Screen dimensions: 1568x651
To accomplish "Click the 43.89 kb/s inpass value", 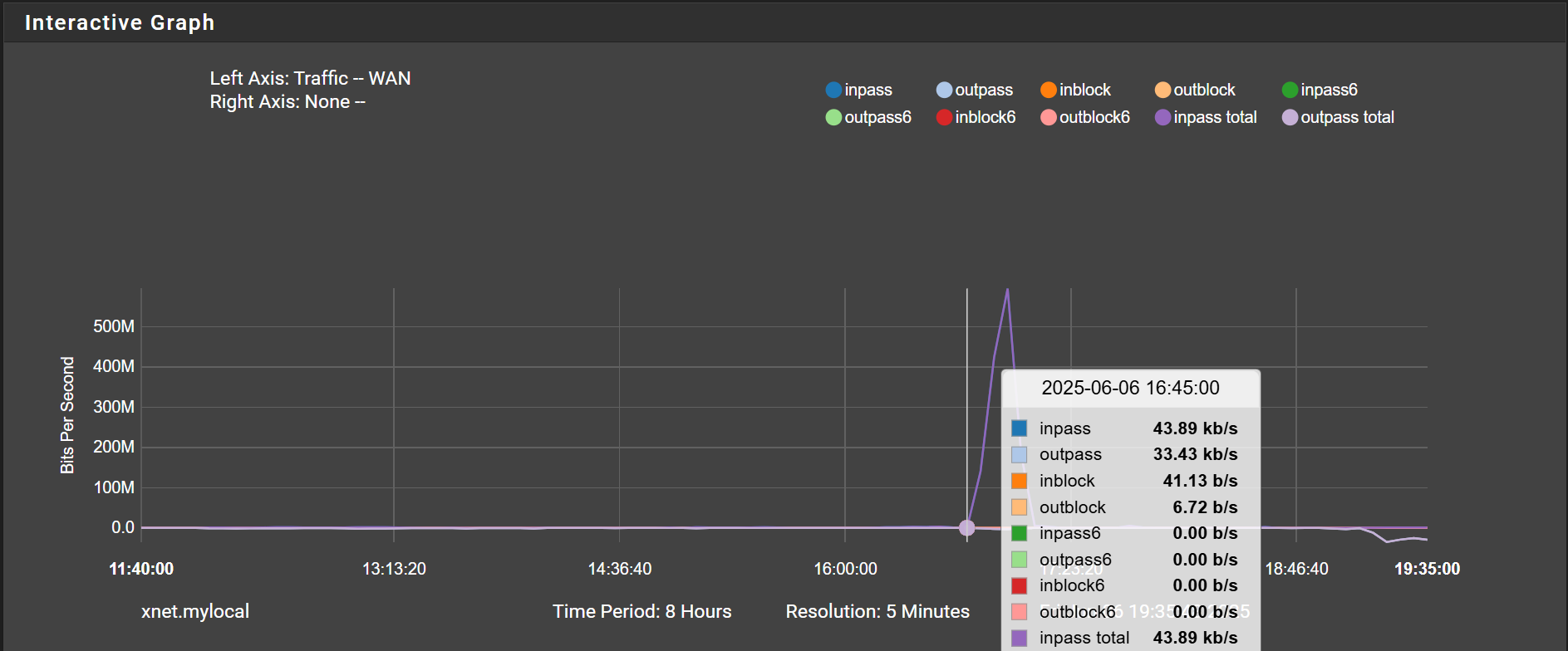I will click(1195, 428).
